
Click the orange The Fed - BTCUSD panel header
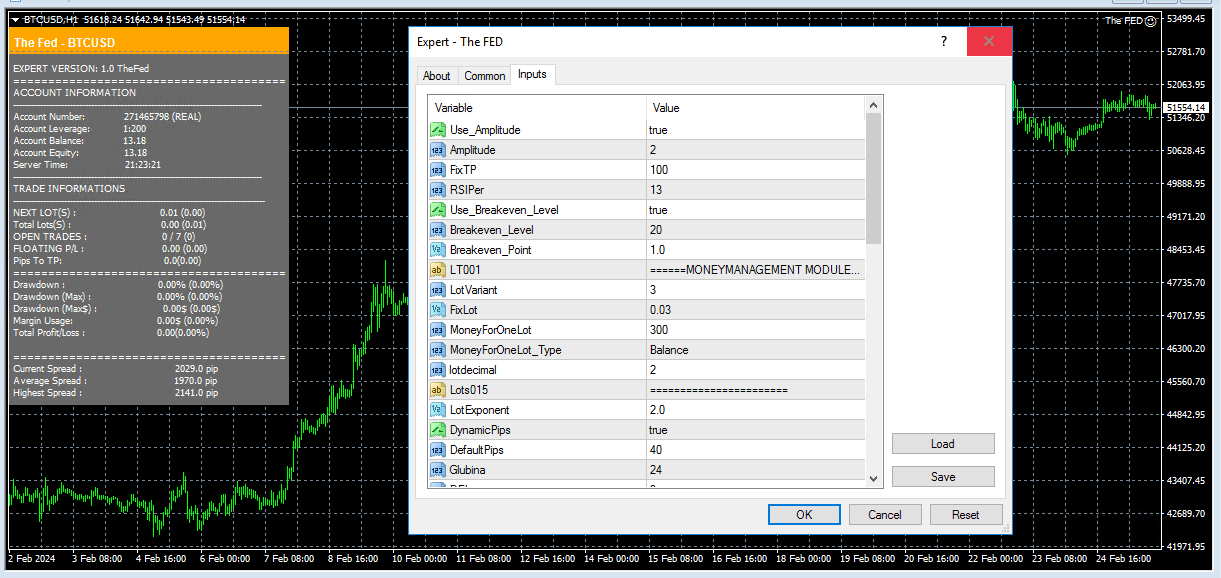(x=148, y=42)
